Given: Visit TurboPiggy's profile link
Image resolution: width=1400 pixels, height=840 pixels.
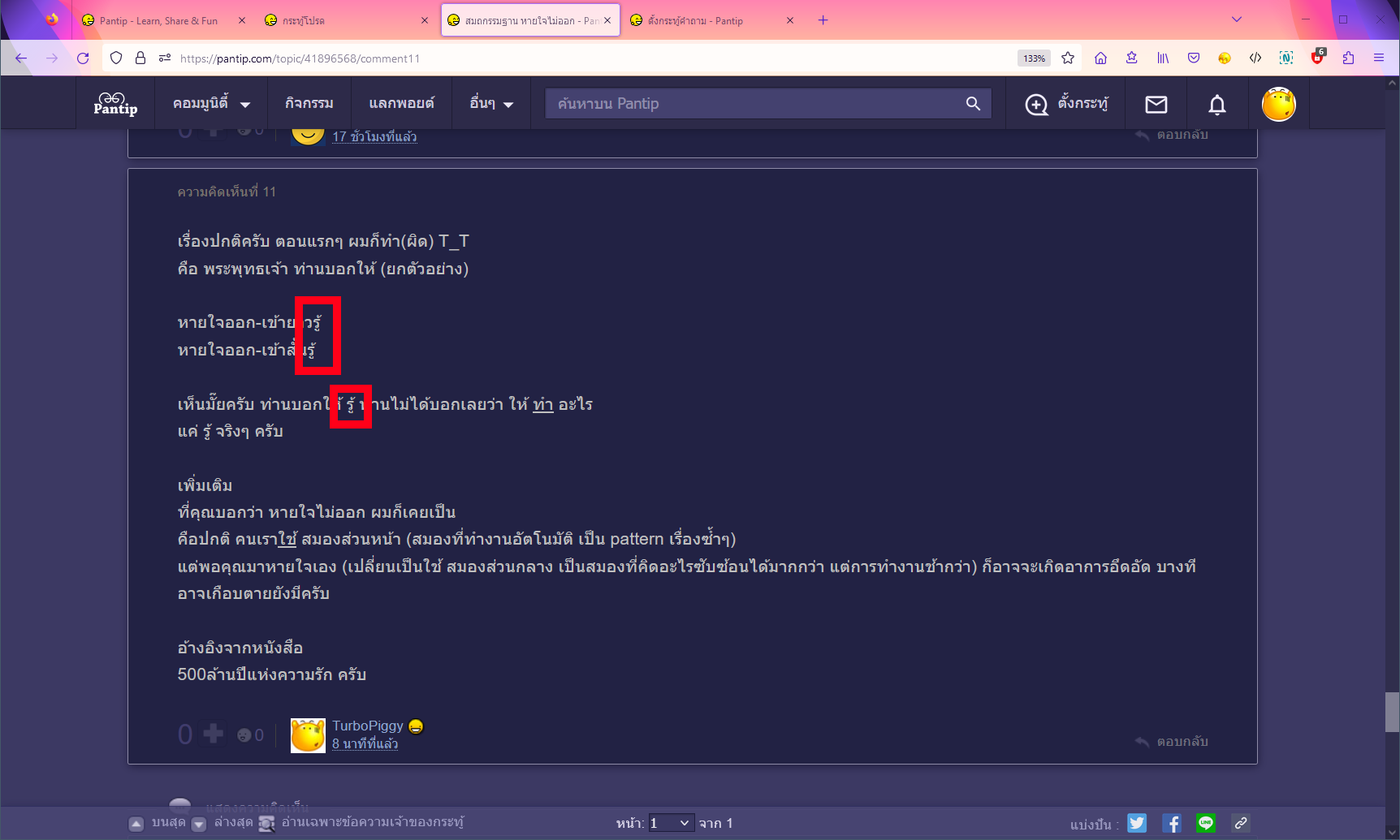Looking at the screenshot, I should click(x=367, y=726).
